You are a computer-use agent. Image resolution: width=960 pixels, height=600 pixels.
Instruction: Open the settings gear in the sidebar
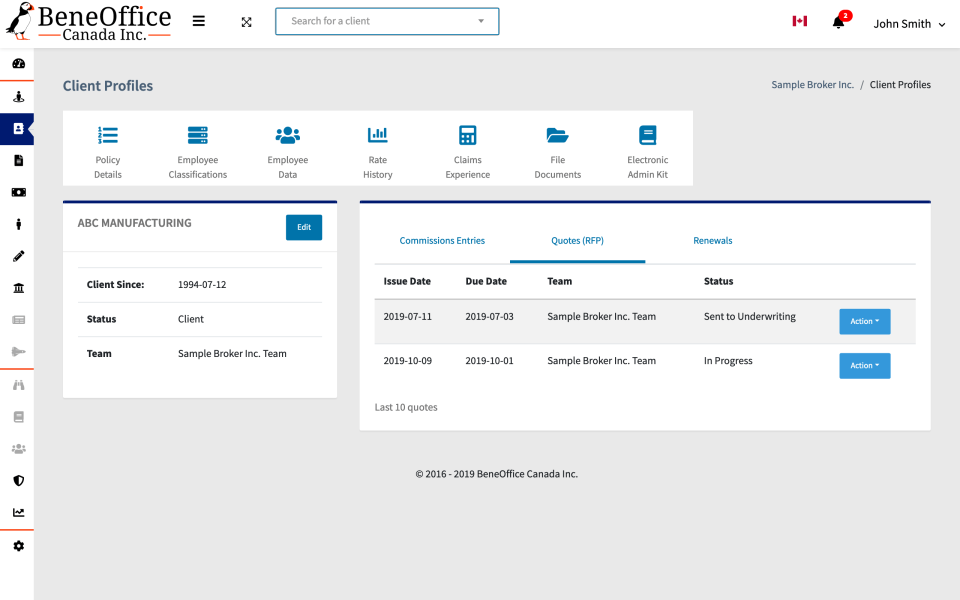[x=17, y=546]
